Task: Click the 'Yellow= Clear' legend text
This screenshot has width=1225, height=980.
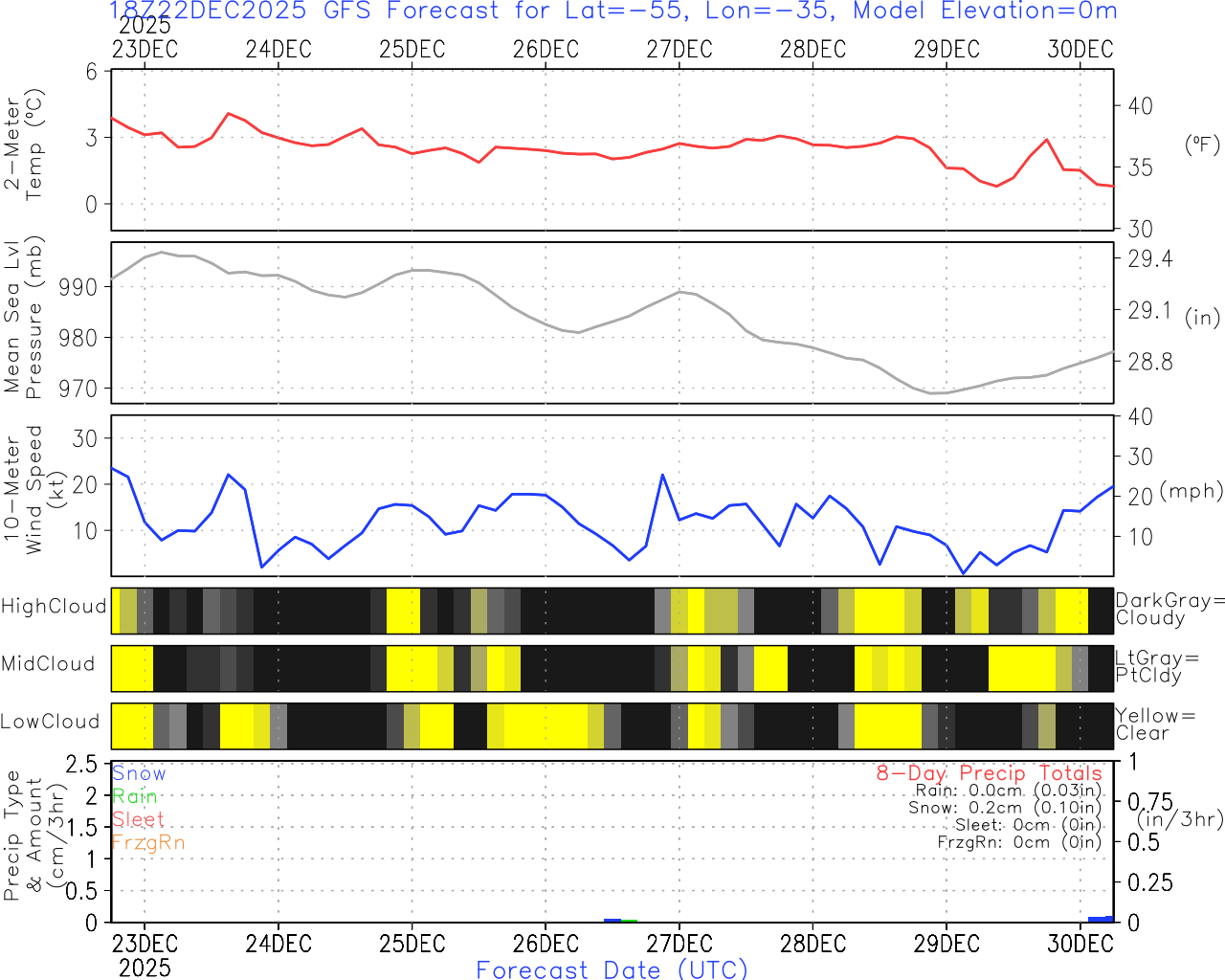Action: point(1155,724)
